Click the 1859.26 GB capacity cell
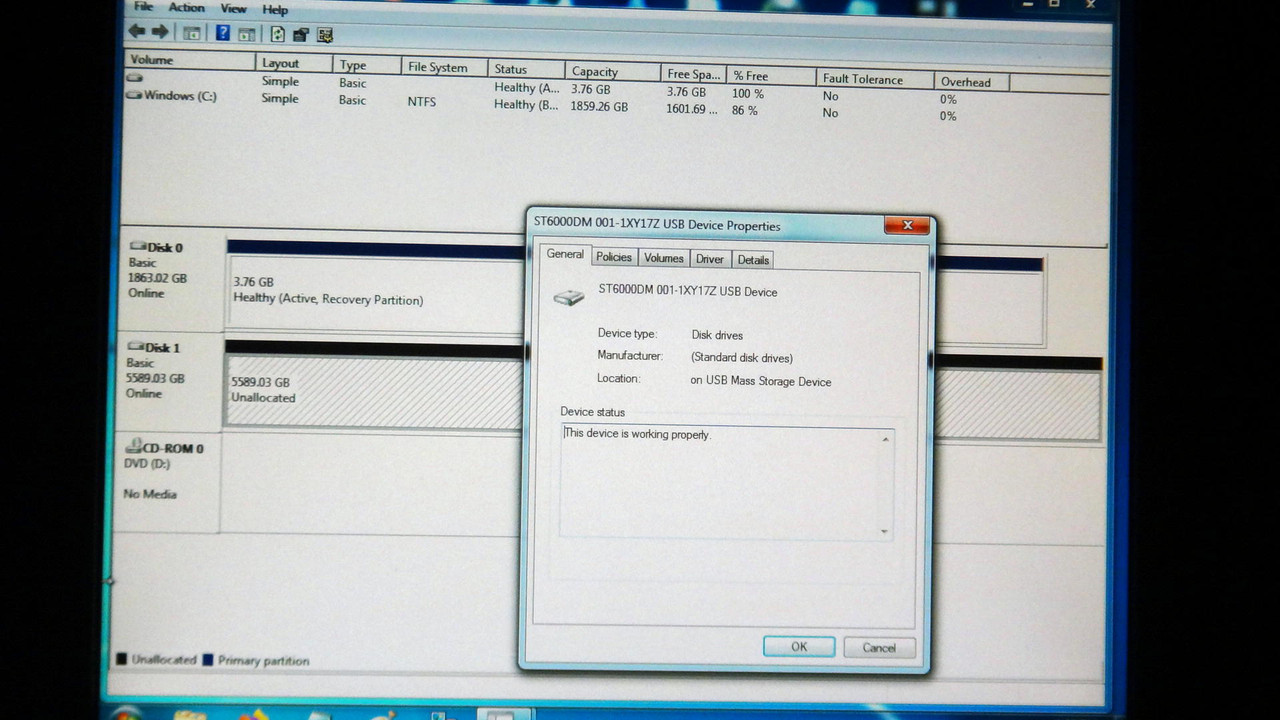 point(599,106)
